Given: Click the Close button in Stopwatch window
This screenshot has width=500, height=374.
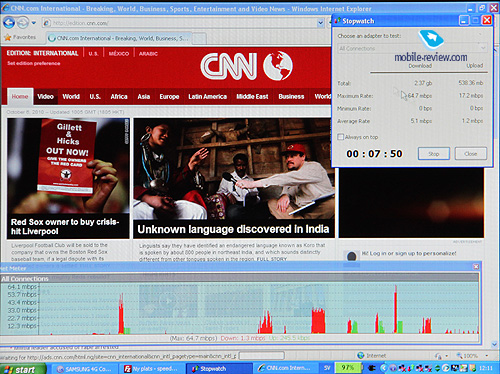Looking at the screenshot, I should click(471, 154).
